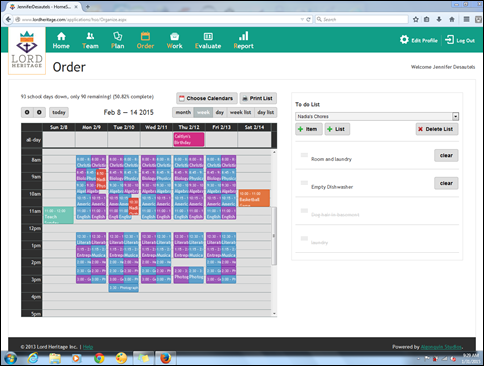Click the Choose Calendars button

pos(207,98)
